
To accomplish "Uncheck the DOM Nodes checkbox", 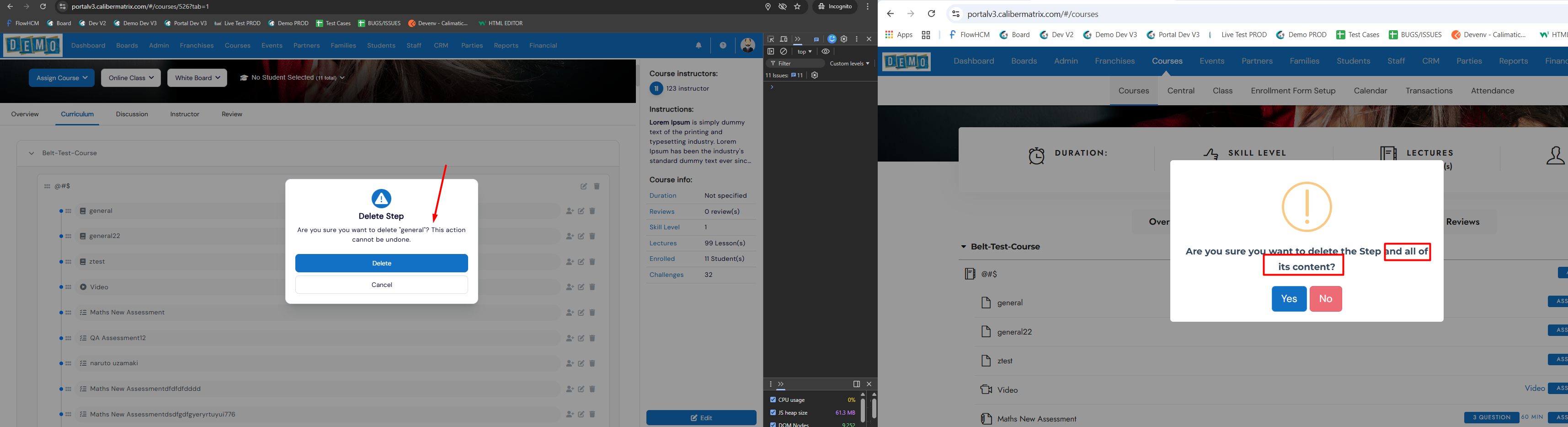I will (773, 425).
